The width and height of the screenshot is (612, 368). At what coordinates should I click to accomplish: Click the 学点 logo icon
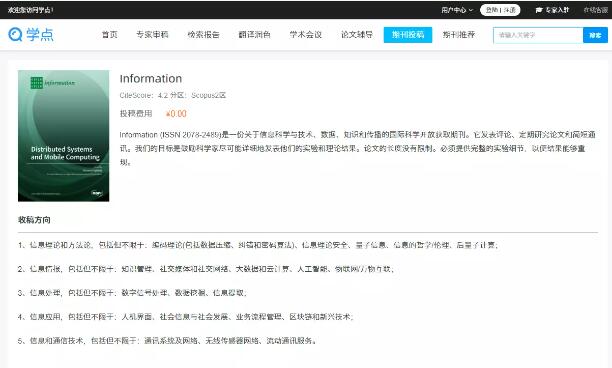click(x=15, y=34)
